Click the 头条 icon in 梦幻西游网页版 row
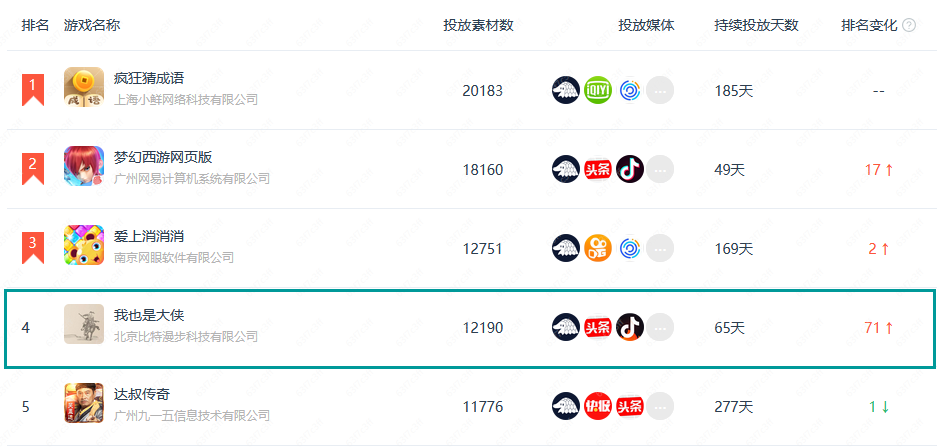The height and width of the screenshot is (448, 945). click(598, 169)
